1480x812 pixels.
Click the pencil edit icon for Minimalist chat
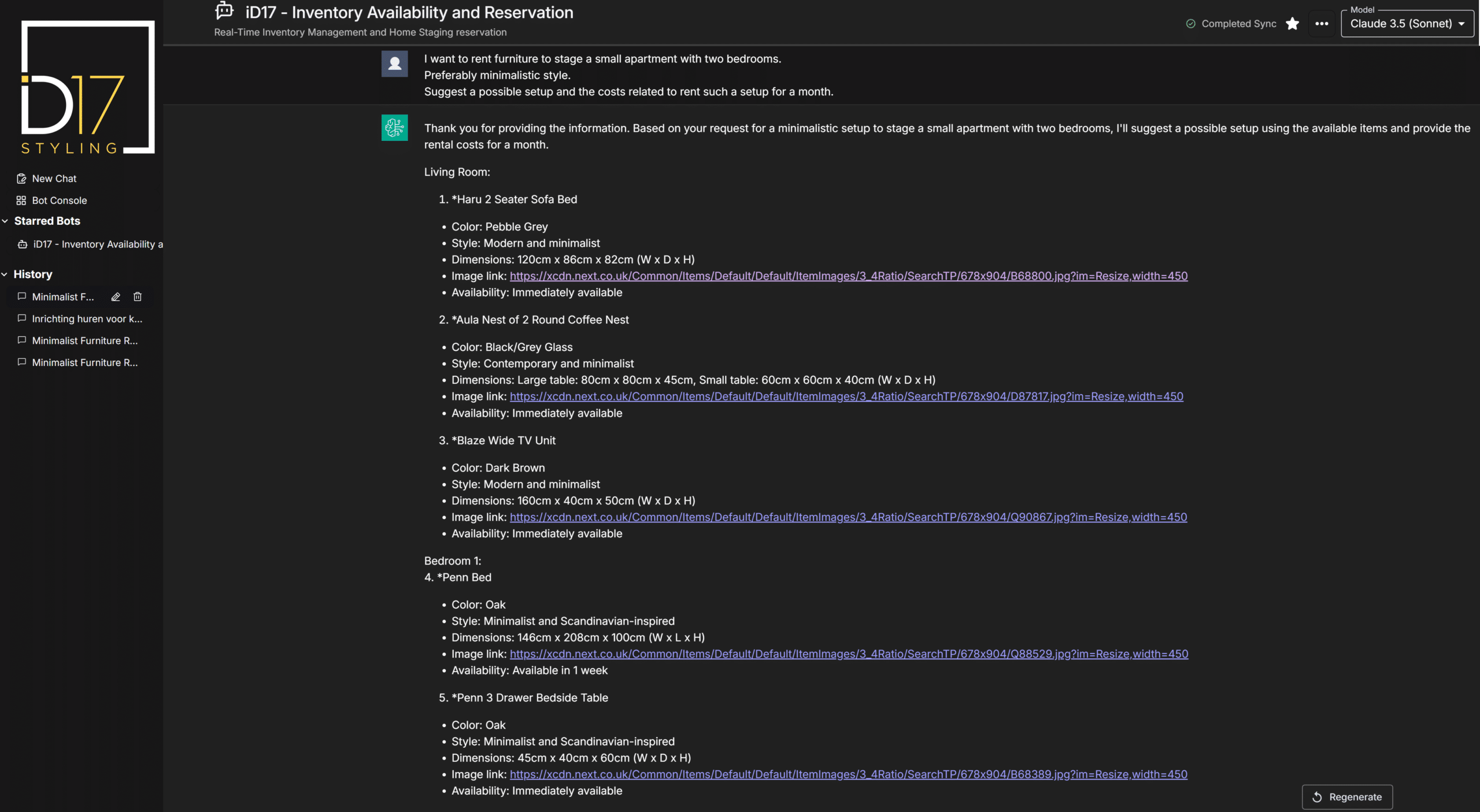pyautogui.click(x=116, y=296)
